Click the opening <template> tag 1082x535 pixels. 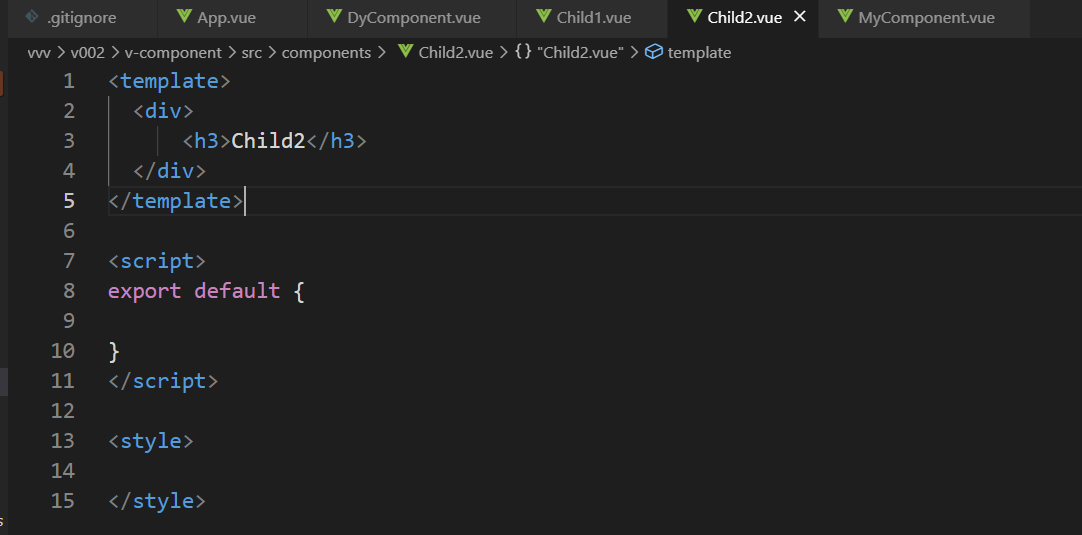click(x=169, y=81)
